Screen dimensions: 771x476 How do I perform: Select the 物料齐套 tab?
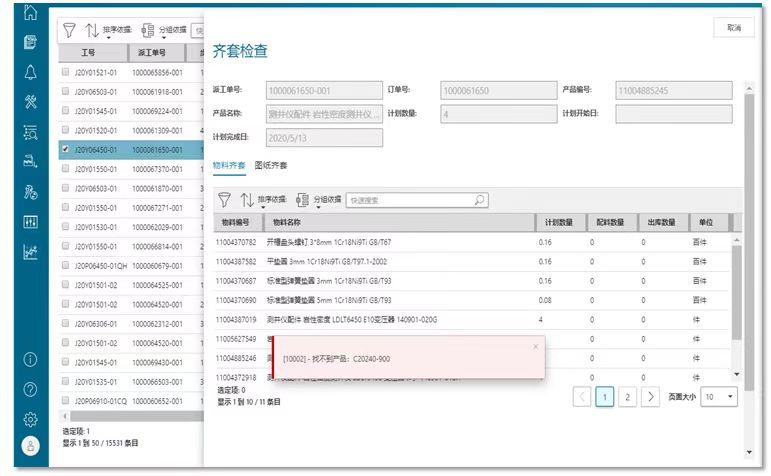point(229,165)
